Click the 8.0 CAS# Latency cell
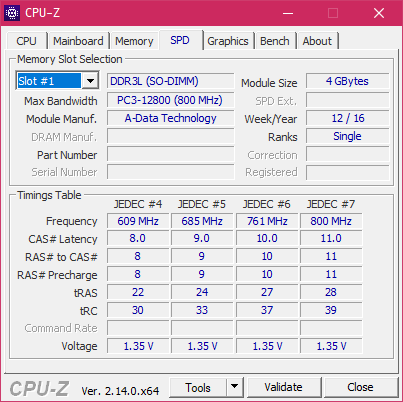The width and height of the screenshot is (403, 402). (138, 239)
